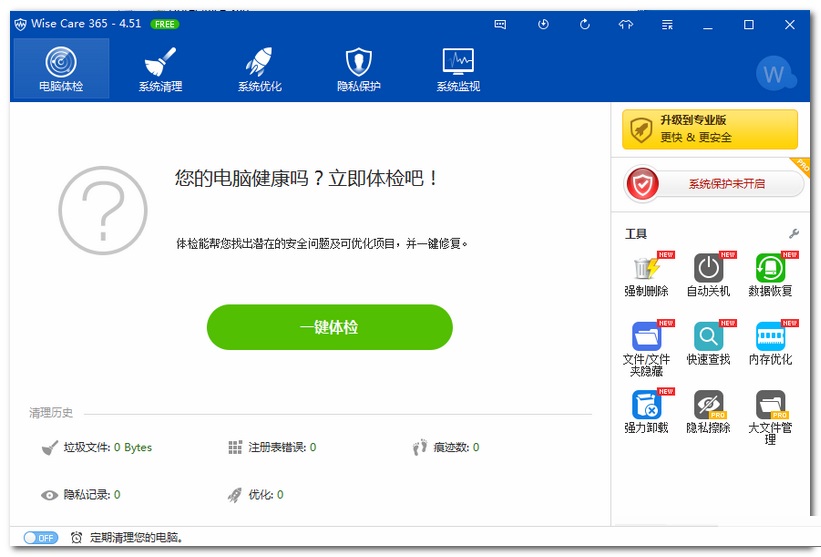Click the wrench icon beside 工具
Viewport: 821px width, 557px height.
coord(794,233)
